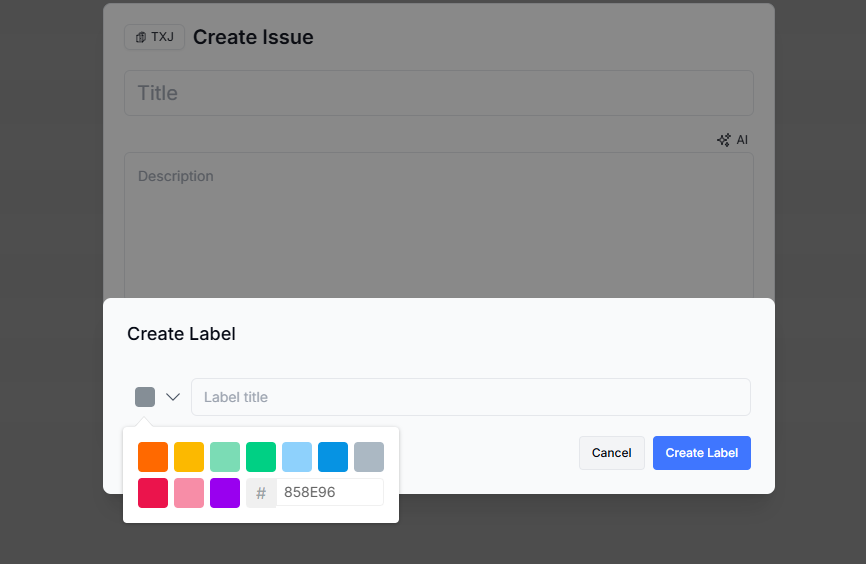Select the light blue color swatch
Image resolution: width=866 pixels, height=564 pixels.
[297, 457]
